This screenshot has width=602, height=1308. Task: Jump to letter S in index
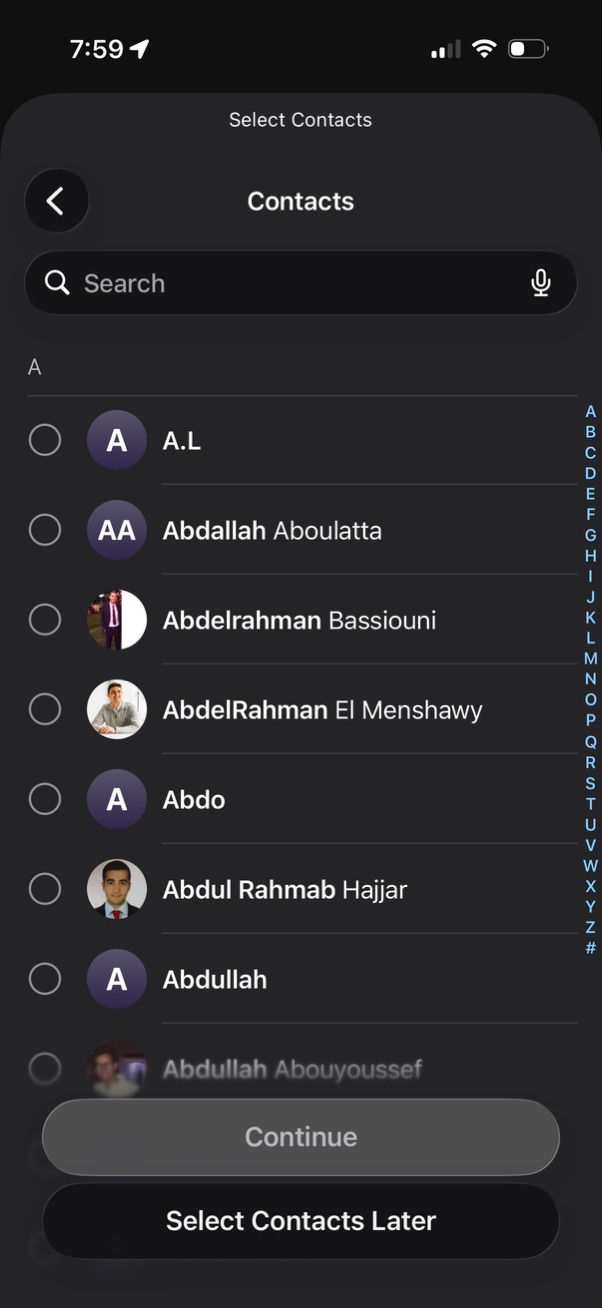(591, 782)
